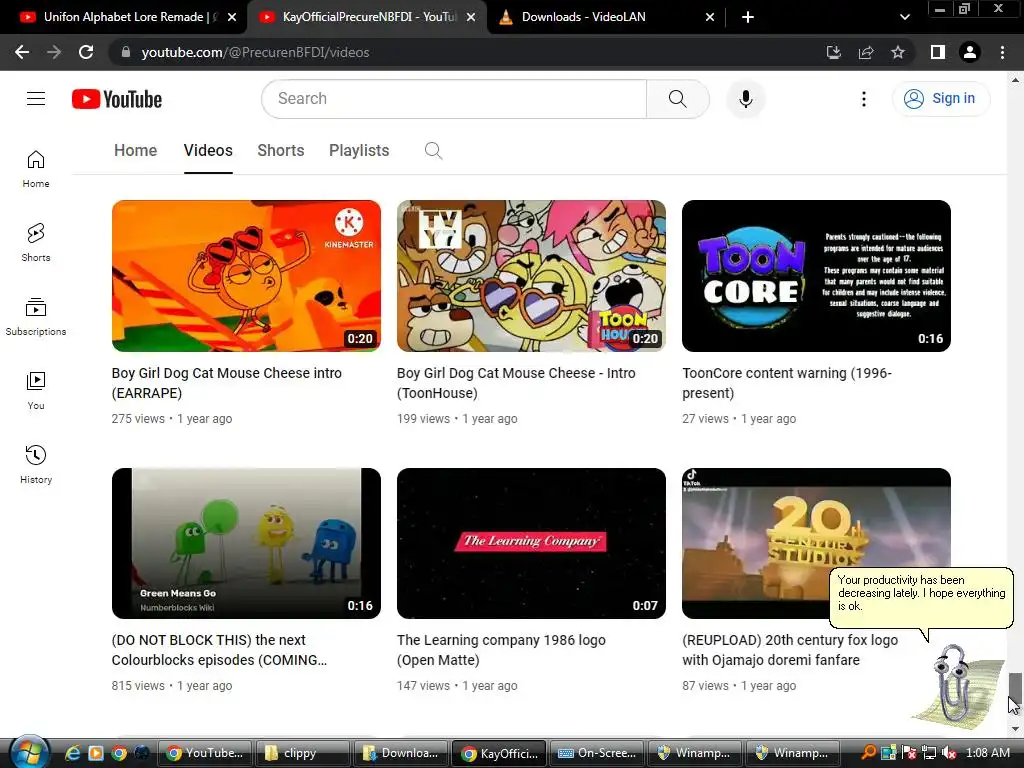Image resolution: width=1024 pixels, height=768 pixels.
Task: Open the Chrome profile avatar
Action: 970,52
